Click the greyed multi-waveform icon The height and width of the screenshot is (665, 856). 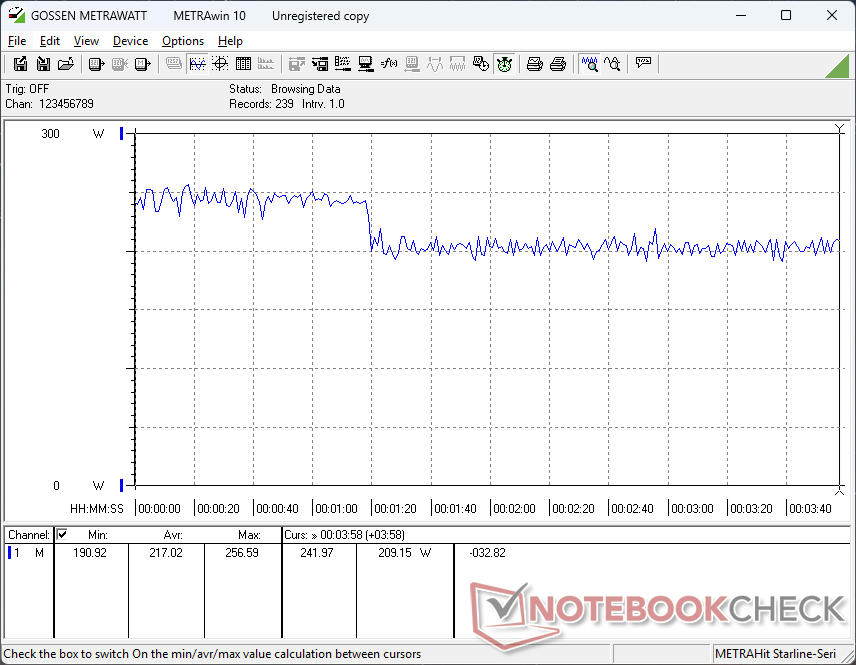457,64
